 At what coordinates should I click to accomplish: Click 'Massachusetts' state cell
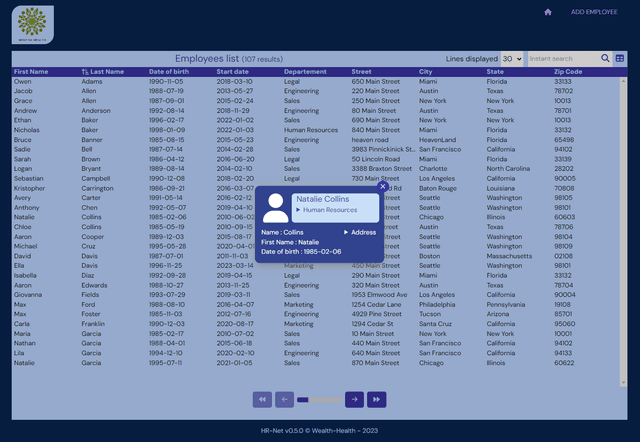pyautogui.click(x=509, y=256)
